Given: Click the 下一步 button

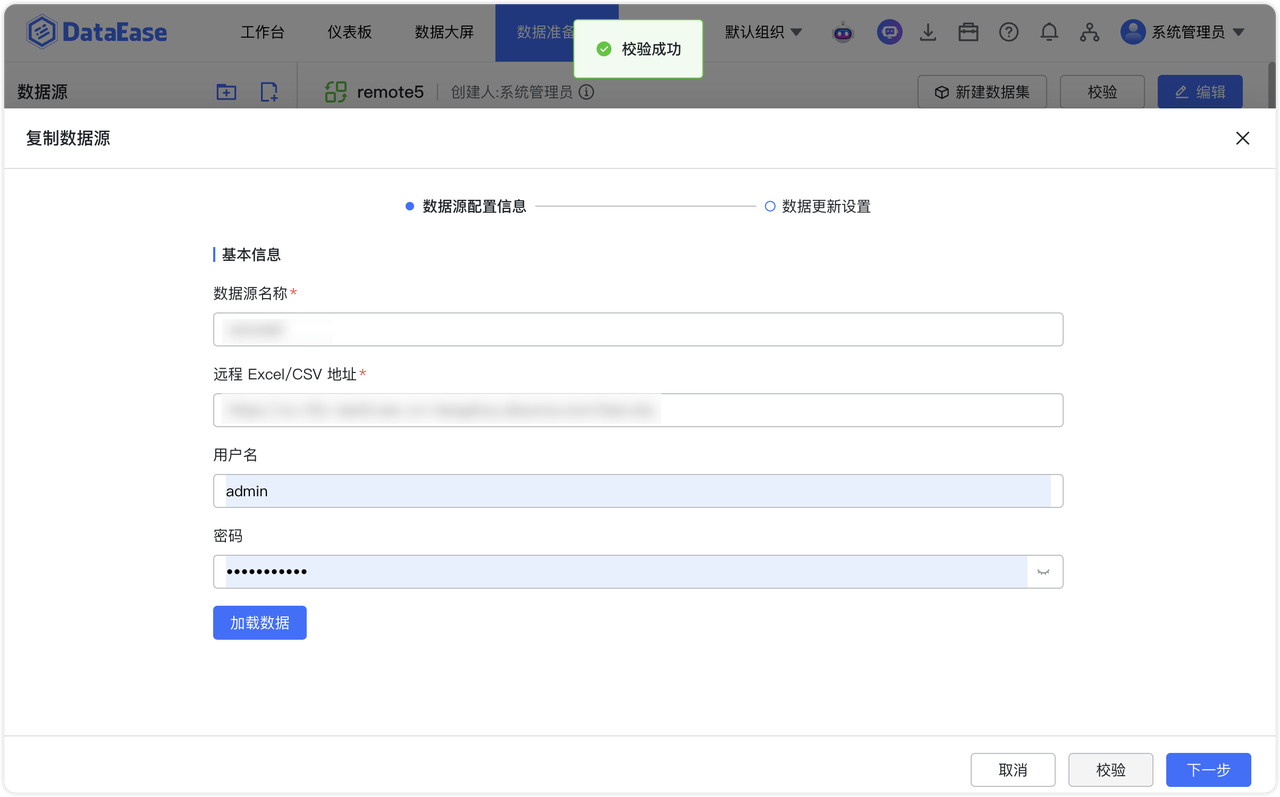Looking at the screenshot, I should (x=1208, y=769).
